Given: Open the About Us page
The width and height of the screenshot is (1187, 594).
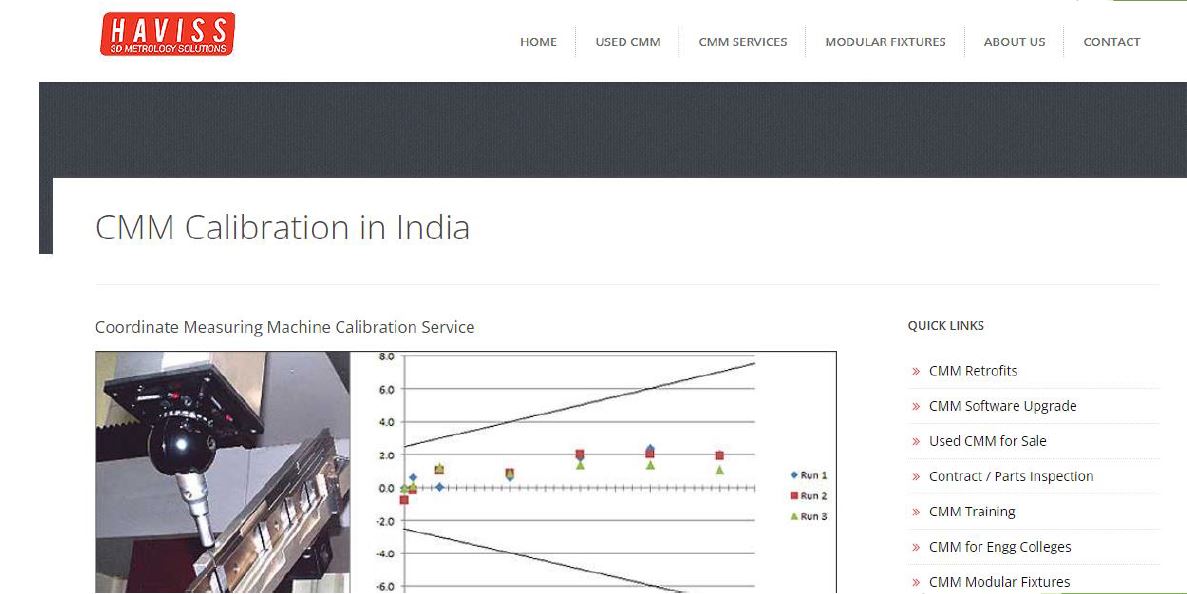Looking at the screenshot, I should (x=1014, y=42).
